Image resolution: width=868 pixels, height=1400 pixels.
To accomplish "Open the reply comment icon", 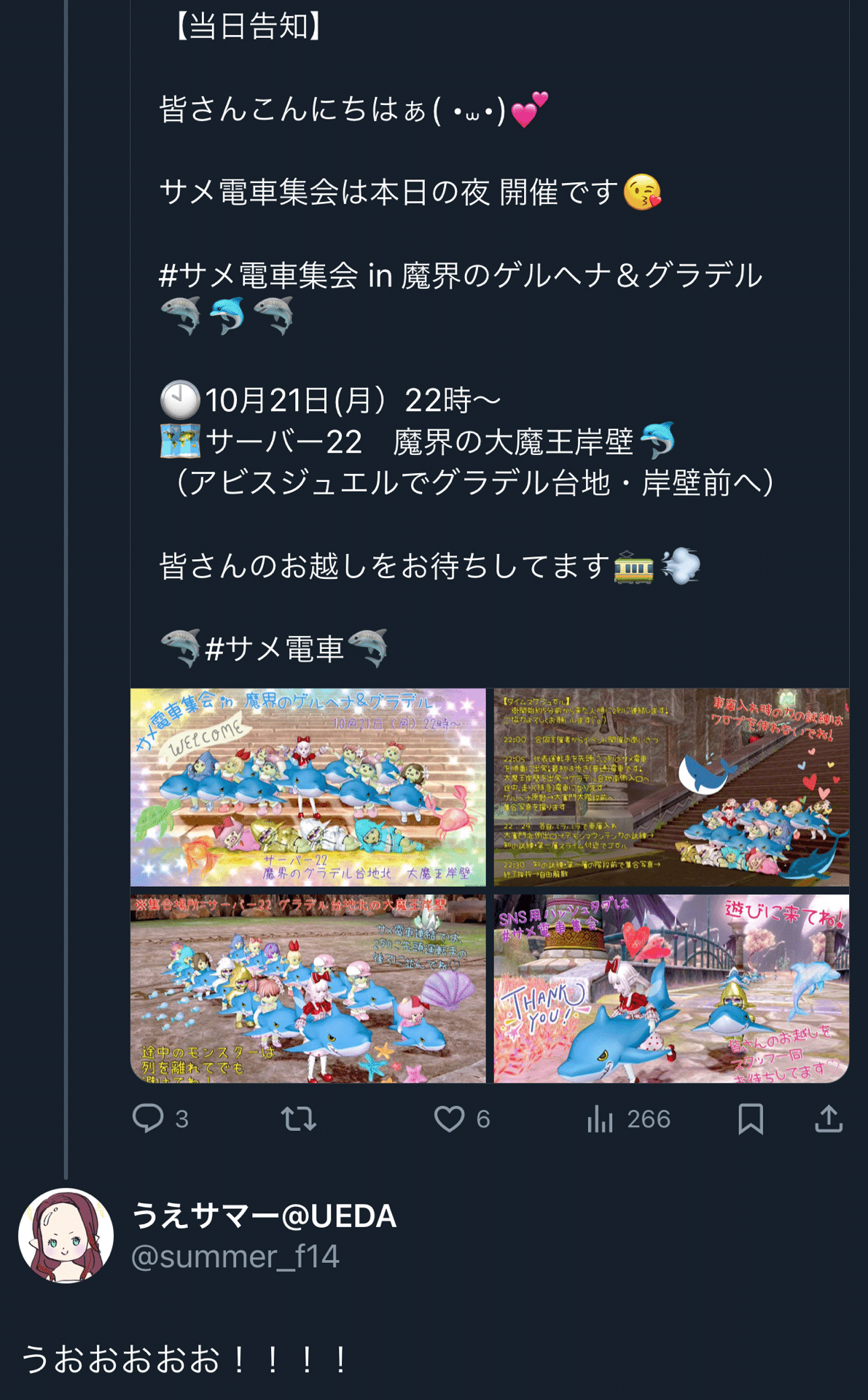I will tap(148, 1119).
